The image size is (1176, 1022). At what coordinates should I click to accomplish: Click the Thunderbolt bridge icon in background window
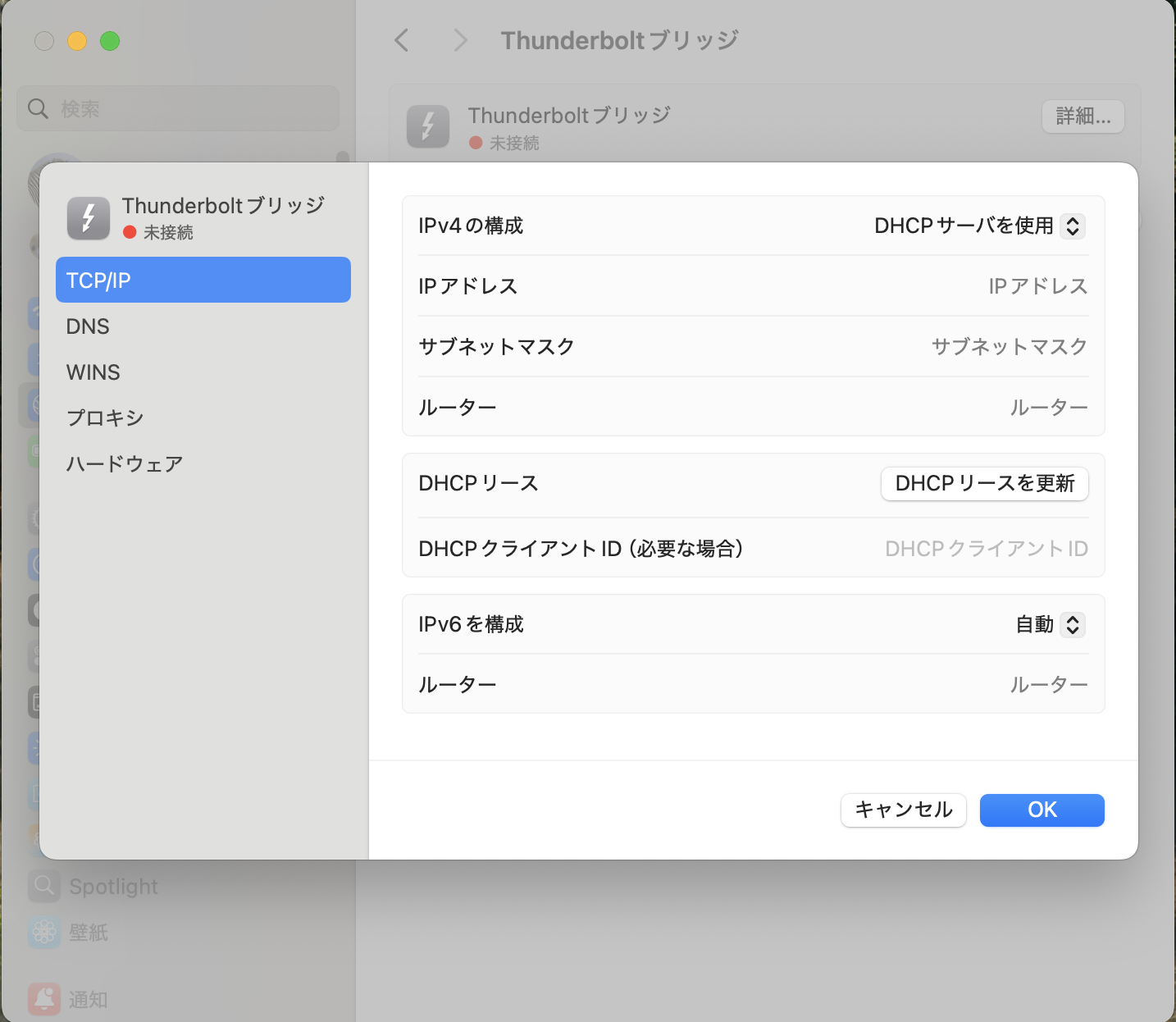pyautogui.click(x=428, y=126)
